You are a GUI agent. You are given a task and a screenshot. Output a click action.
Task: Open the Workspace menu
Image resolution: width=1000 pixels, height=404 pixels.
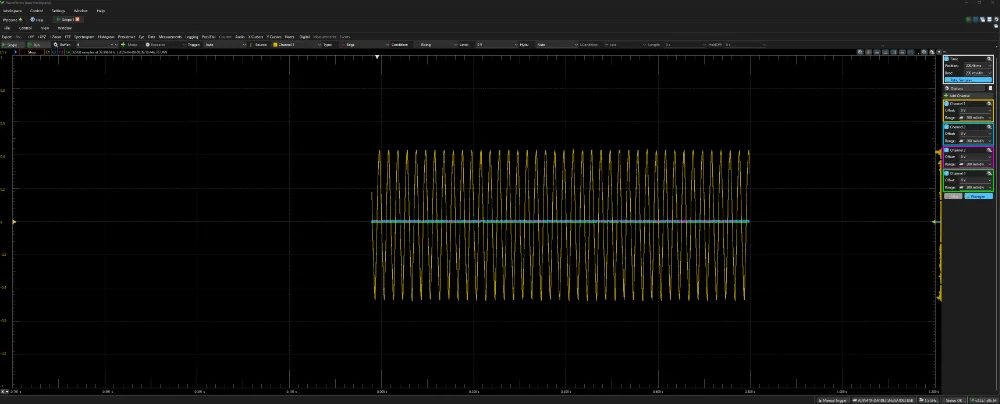tap(12, 10)
